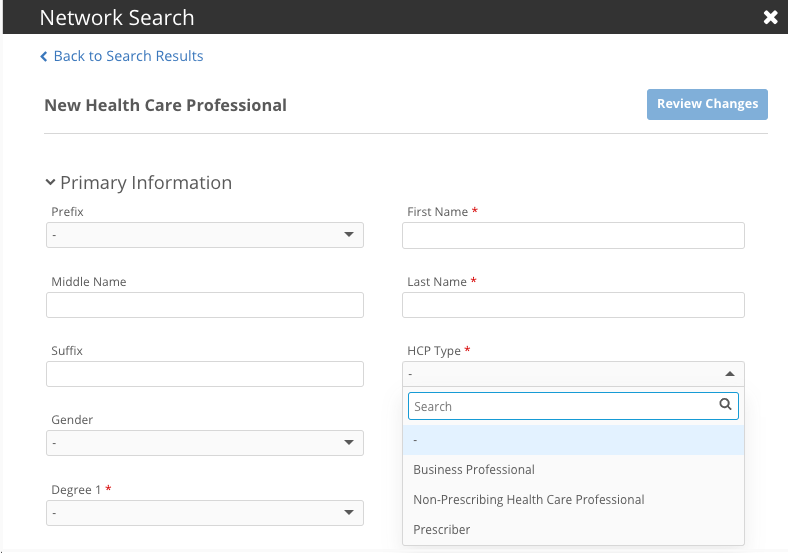Open the Degree 1 dropdown
This screenshot has width=788, height=553.
[204, 512]
